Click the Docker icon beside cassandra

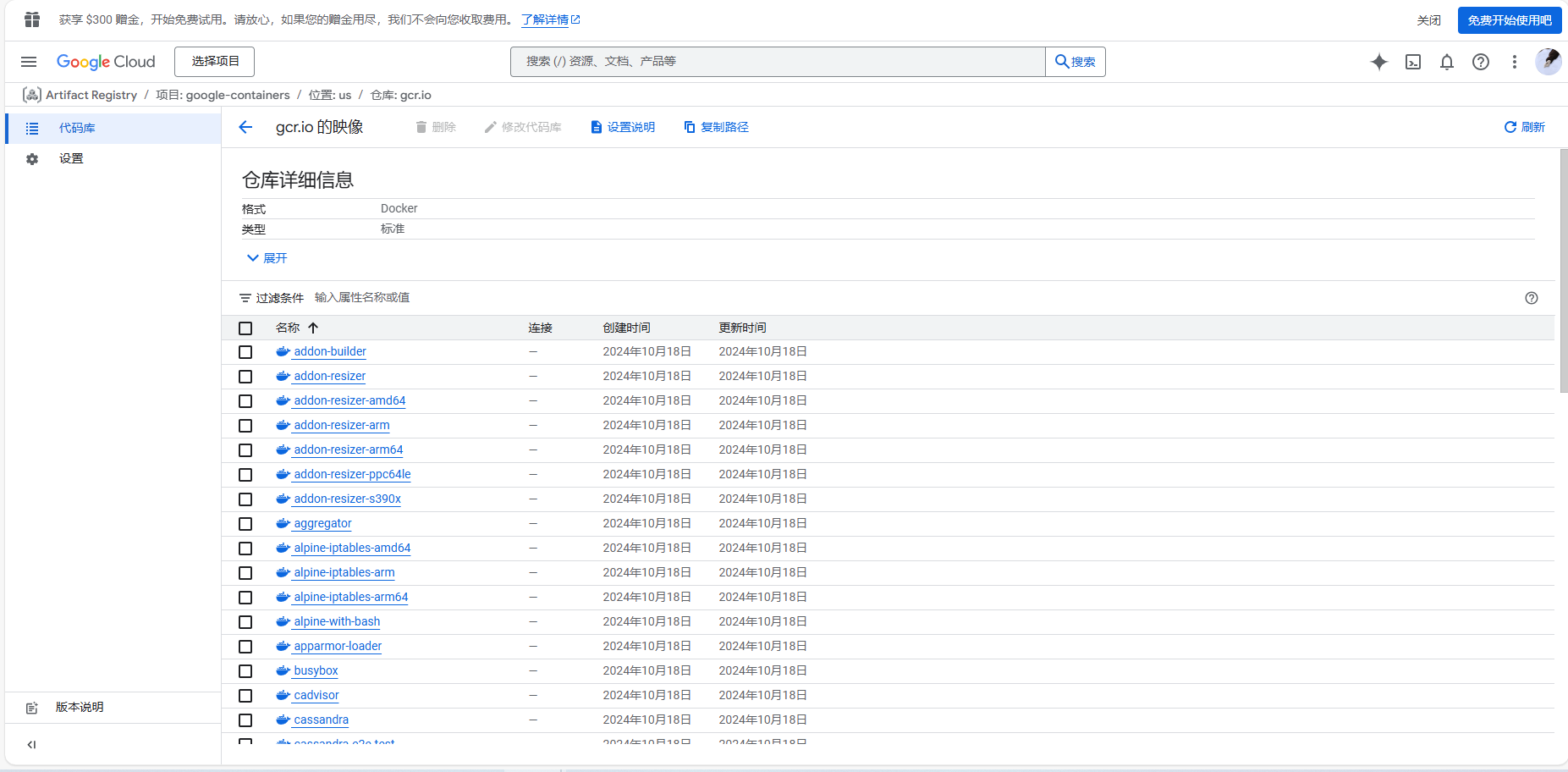point(283,720)
